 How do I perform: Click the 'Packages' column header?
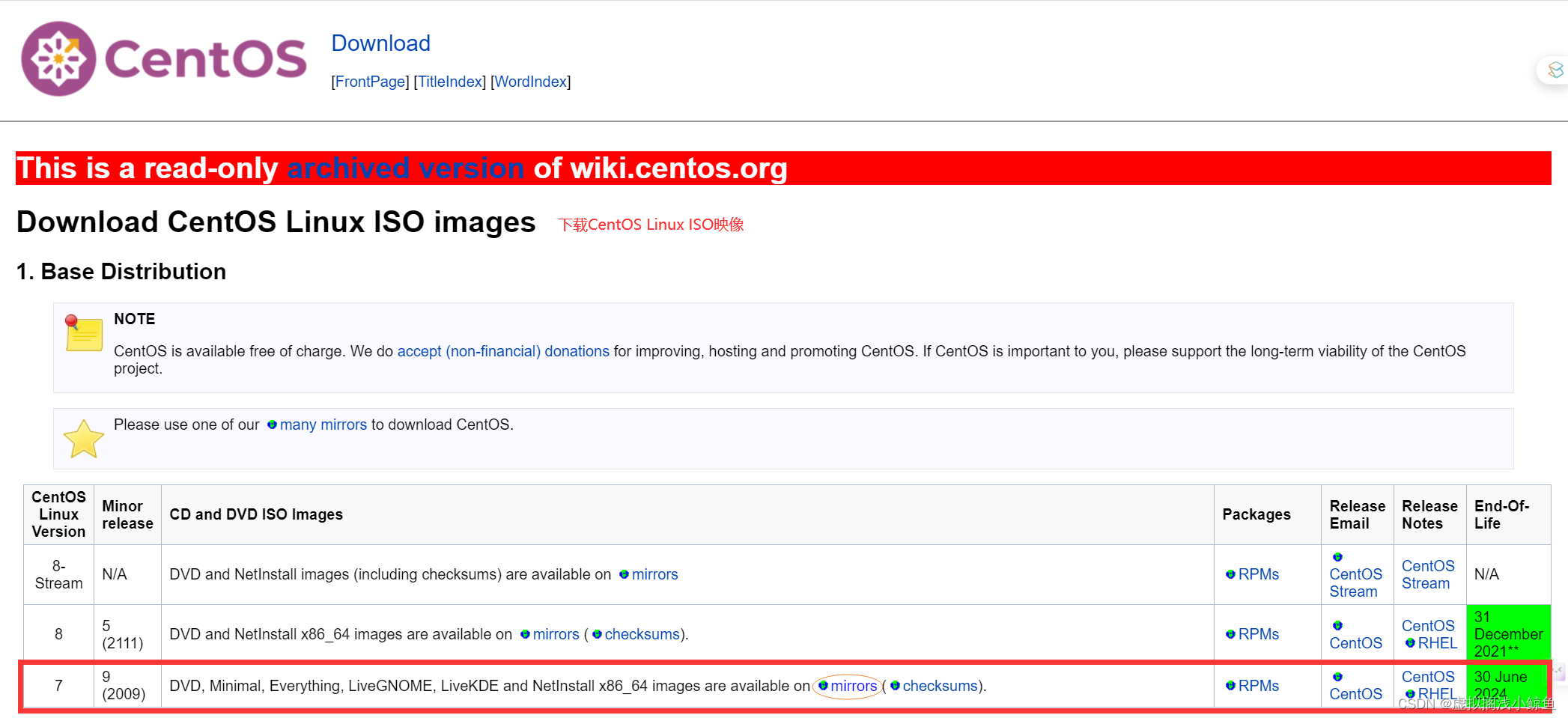coord(1267,514)
